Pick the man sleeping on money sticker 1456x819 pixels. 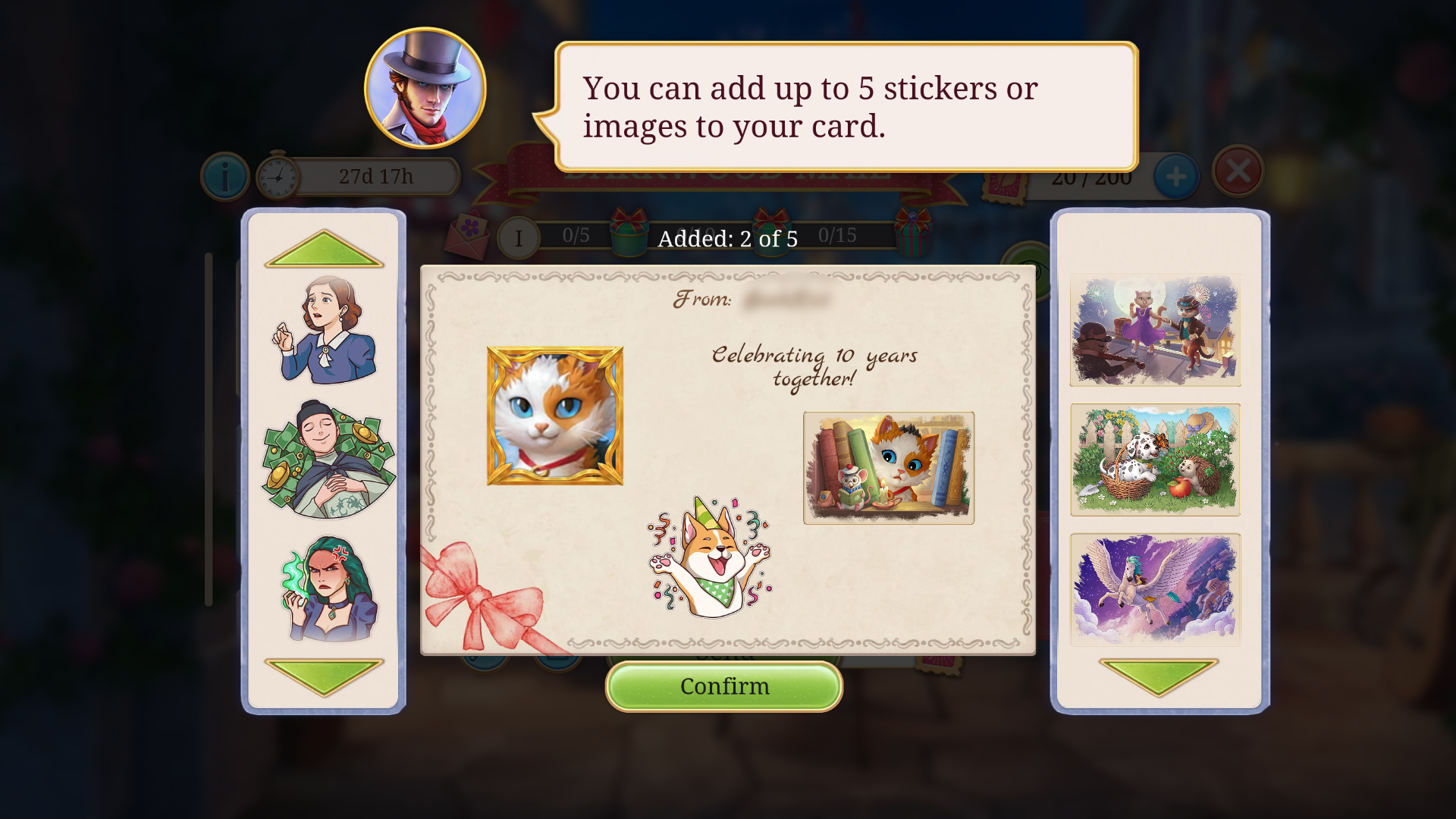coord(328,459)
